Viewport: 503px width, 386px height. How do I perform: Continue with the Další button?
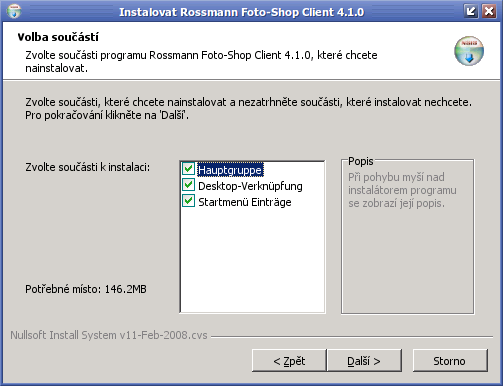click(x=364, y=360)
